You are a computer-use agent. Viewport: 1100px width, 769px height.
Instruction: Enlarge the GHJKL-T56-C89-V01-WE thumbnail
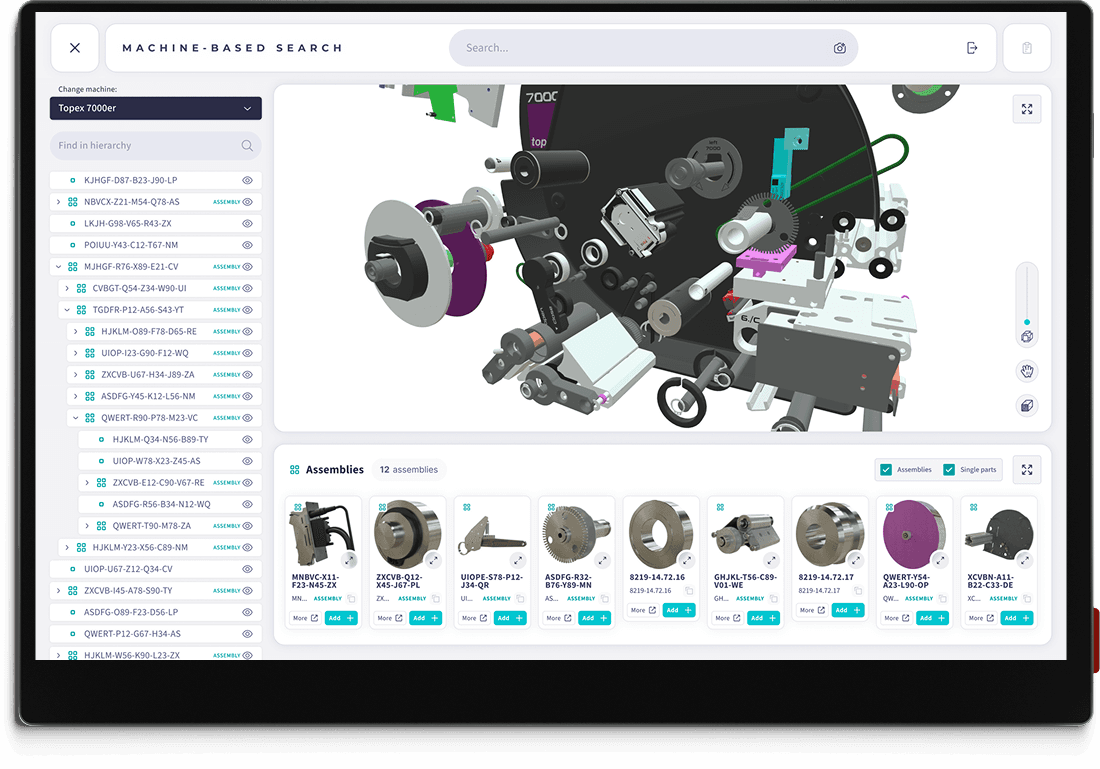[x=772, y=560]
